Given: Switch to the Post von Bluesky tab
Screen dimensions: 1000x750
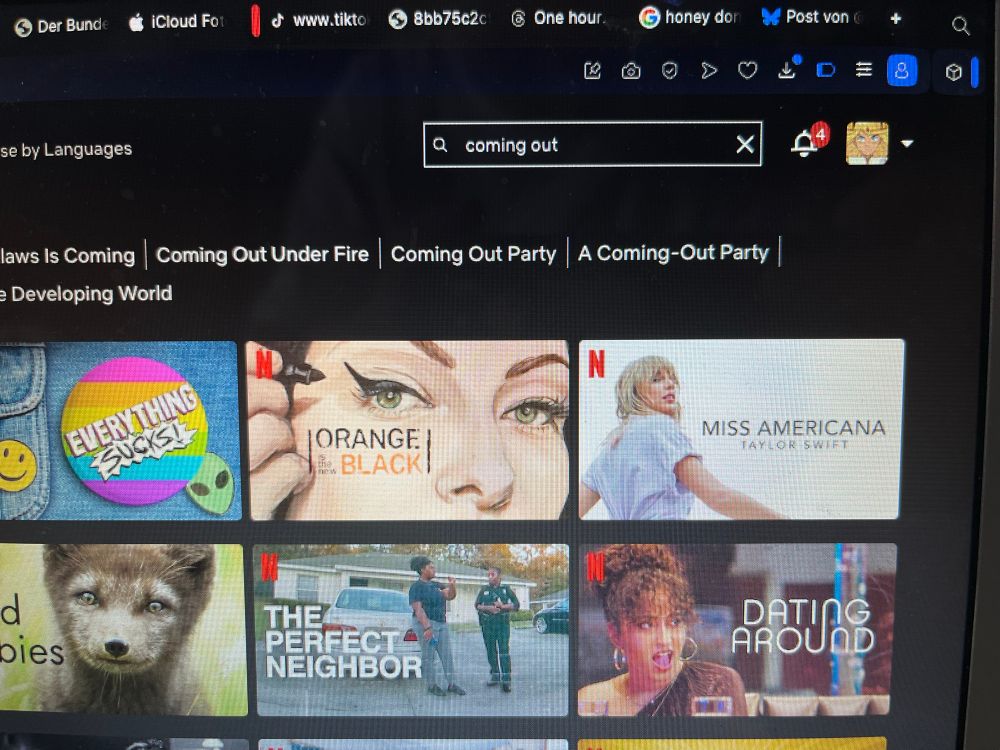Looking at the screenshot, I should click(x=812, y=17).
